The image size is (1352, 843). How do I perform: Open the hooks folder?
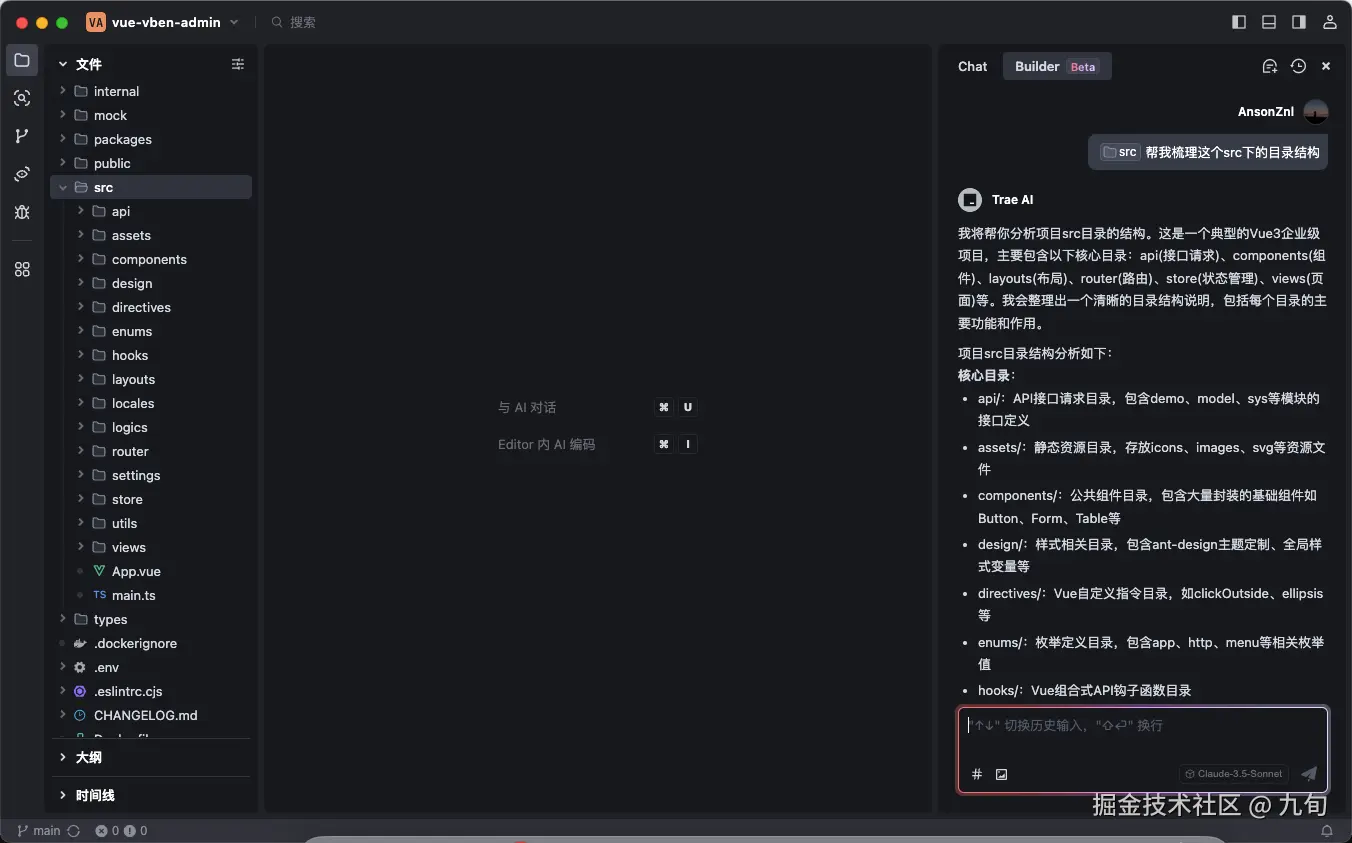click(151, 355)
